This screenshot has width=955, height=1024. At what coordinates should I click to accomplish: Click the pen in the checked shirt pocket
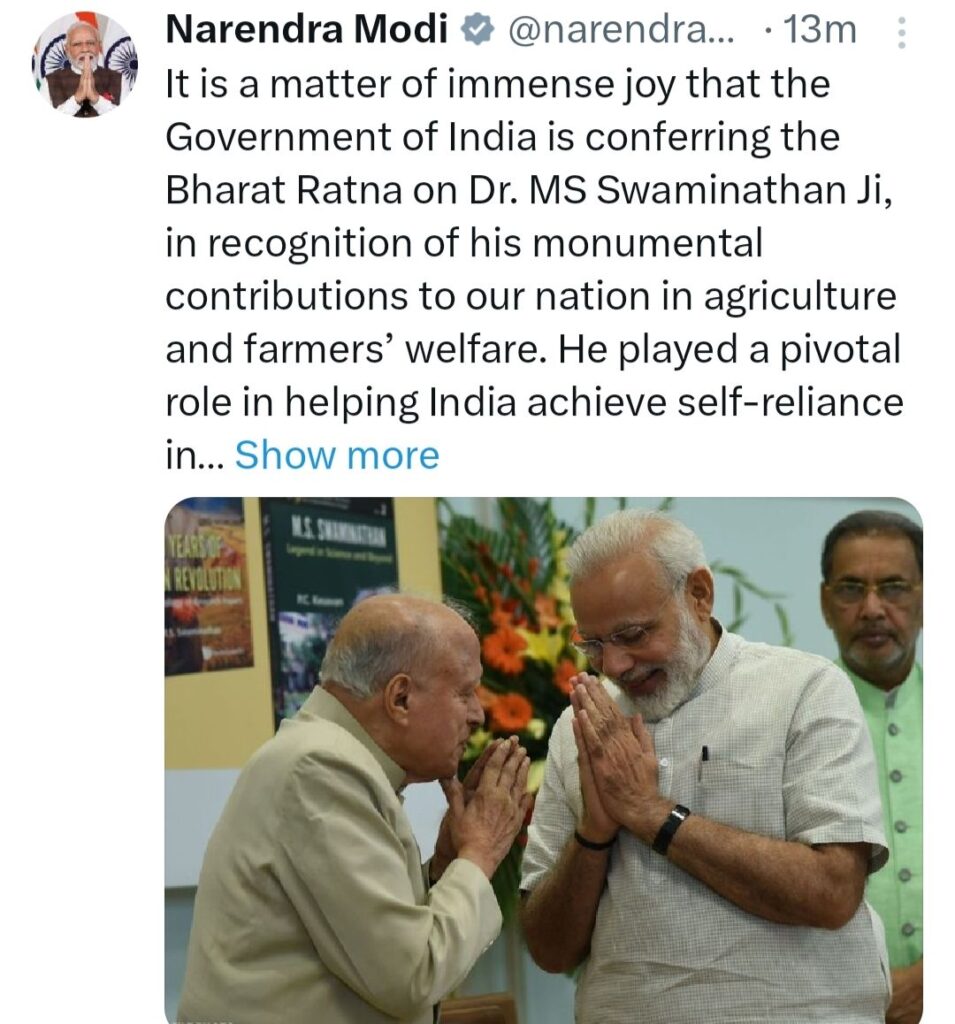click(x=705, y=753)
